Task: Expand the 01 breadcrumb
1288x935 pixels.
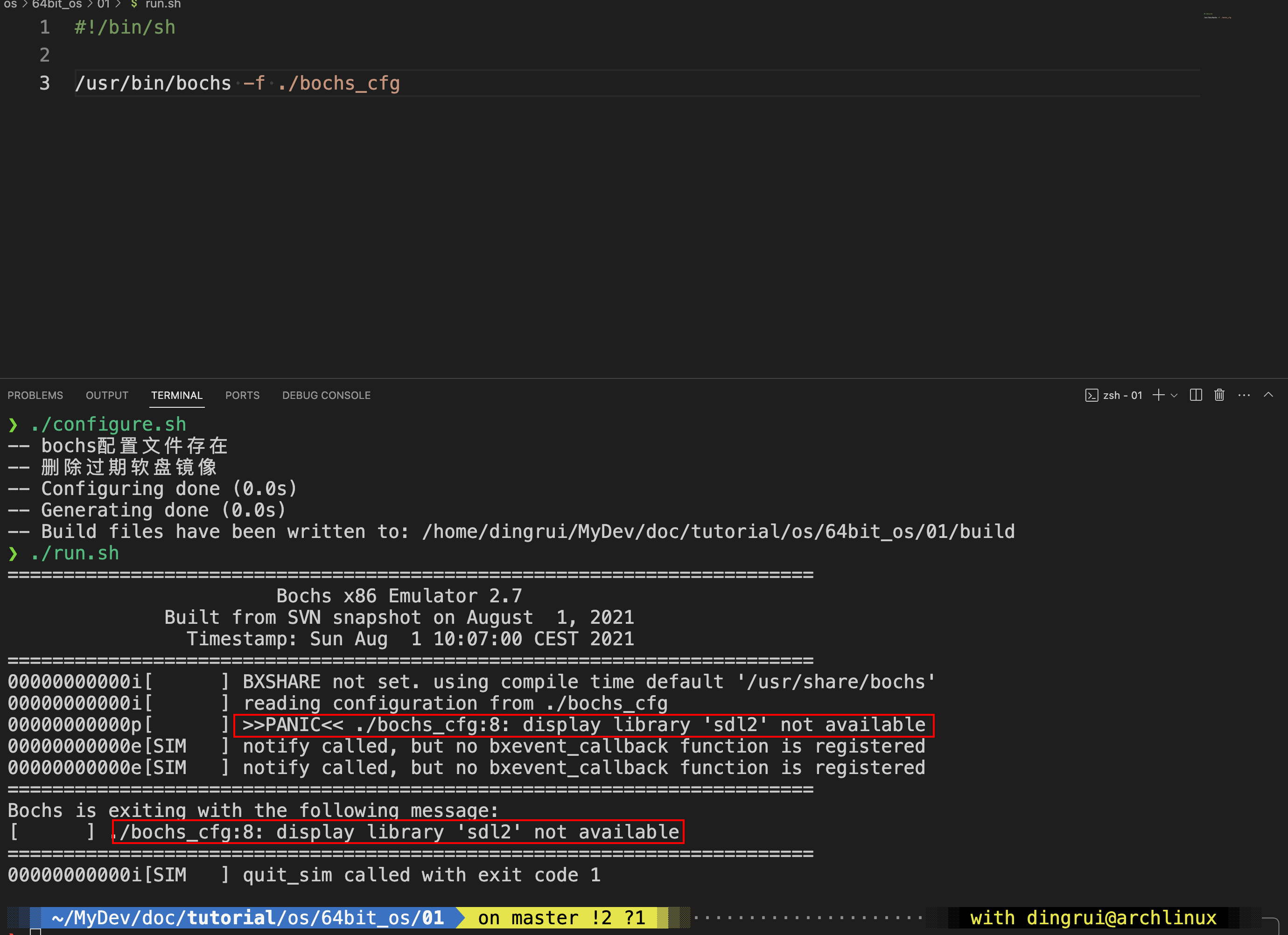Action: coord(104,5)
